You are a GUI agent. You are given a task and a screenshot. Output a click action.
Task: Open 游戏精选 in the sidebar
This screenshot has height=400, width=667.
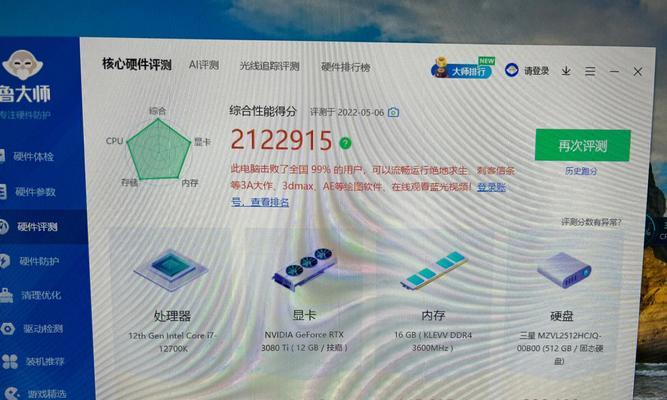47,394
